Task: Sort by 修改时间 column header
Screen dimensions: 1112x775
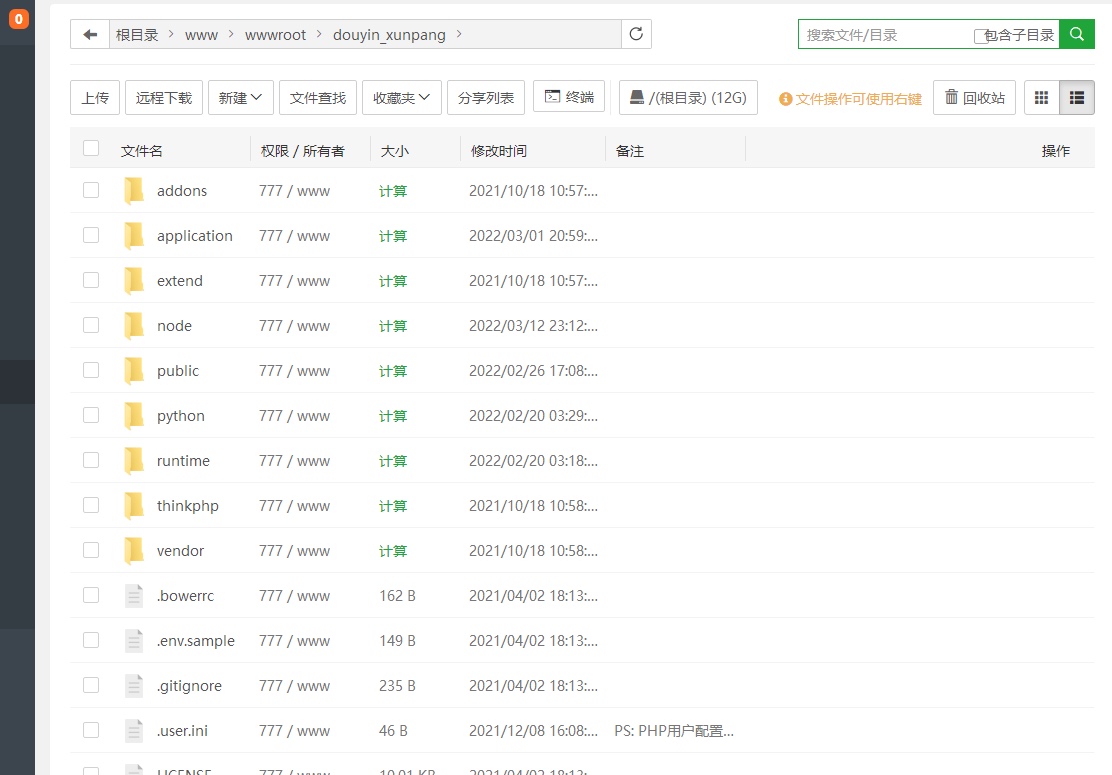Action: 499,150
